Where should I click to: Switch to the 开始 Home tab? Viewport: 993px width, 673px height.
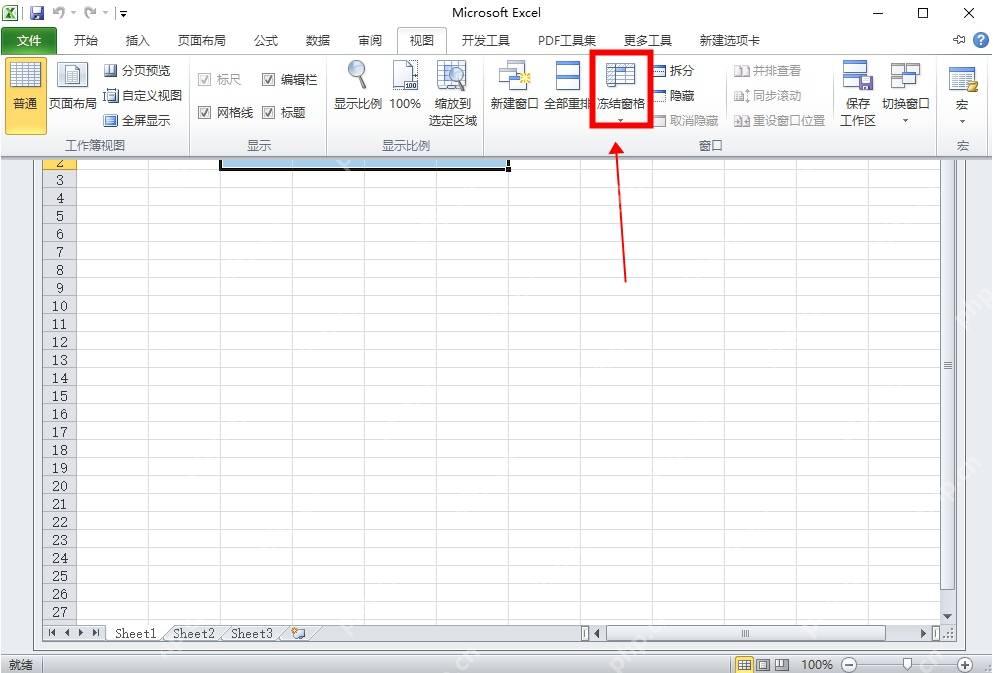(x=85, y=41)
